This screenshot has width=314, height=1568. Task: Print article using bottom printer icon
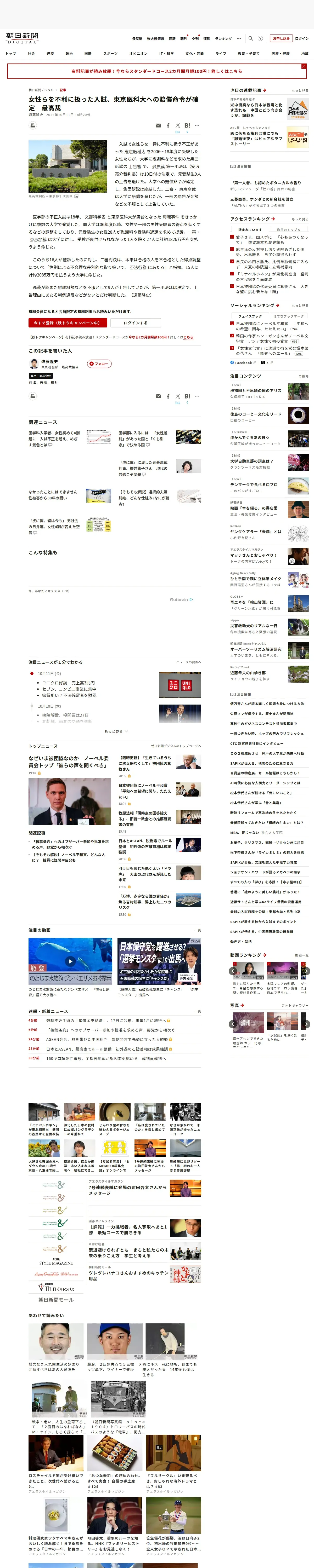(33, 396)
